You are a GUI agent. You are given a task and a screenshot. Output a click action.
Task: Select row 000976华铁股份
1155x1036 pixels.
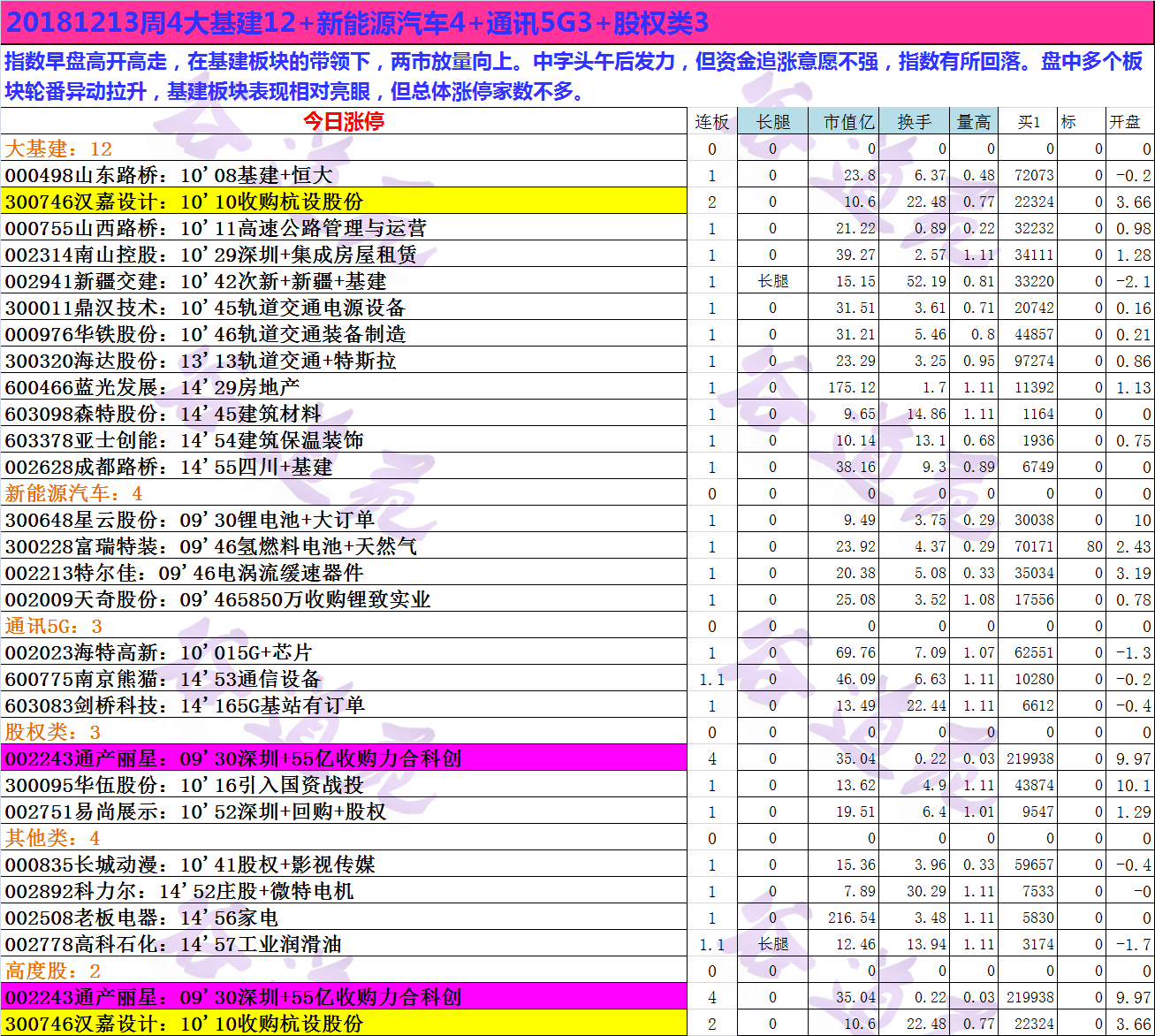(344, 333)
